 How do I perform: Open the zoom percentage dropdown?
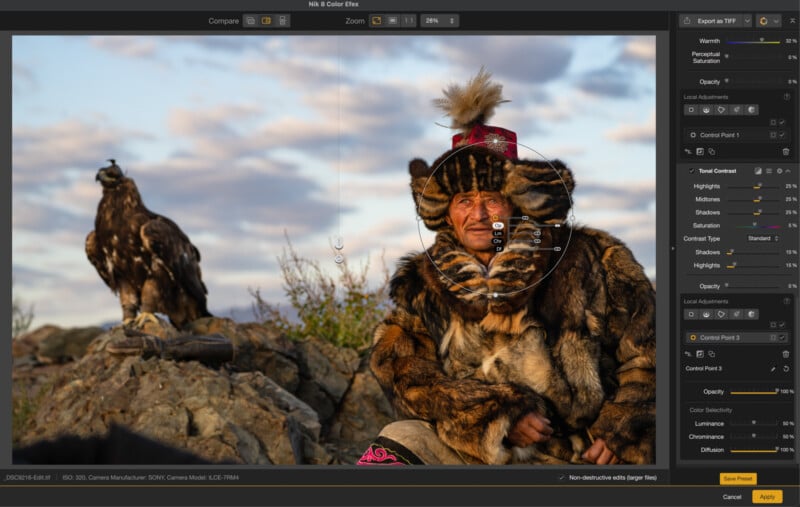pos(440,20)
